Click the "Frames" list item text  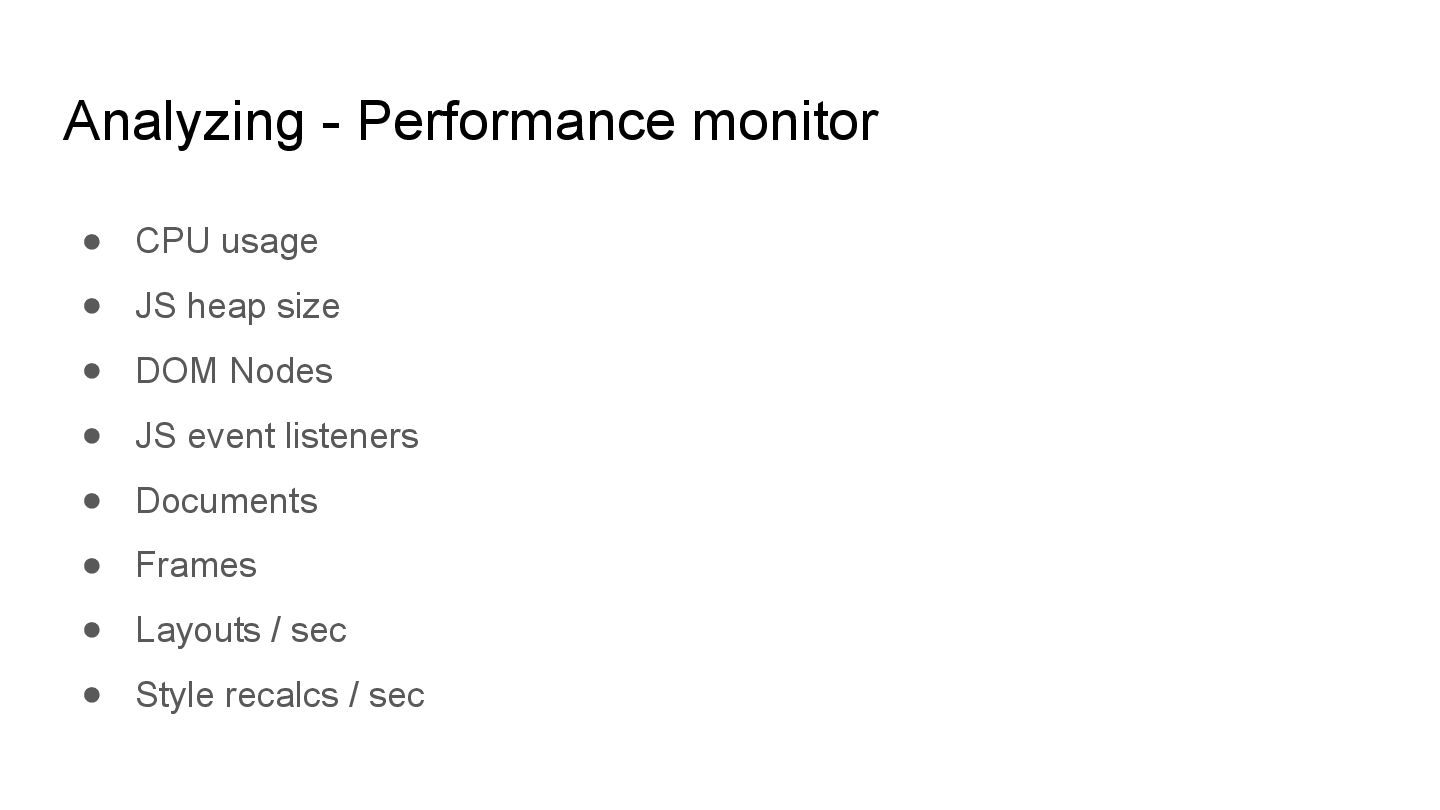196,565
